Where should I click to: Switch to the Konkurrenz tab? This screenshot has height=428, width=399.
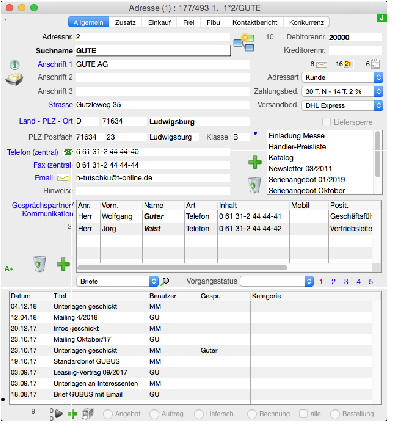(306, 22)
